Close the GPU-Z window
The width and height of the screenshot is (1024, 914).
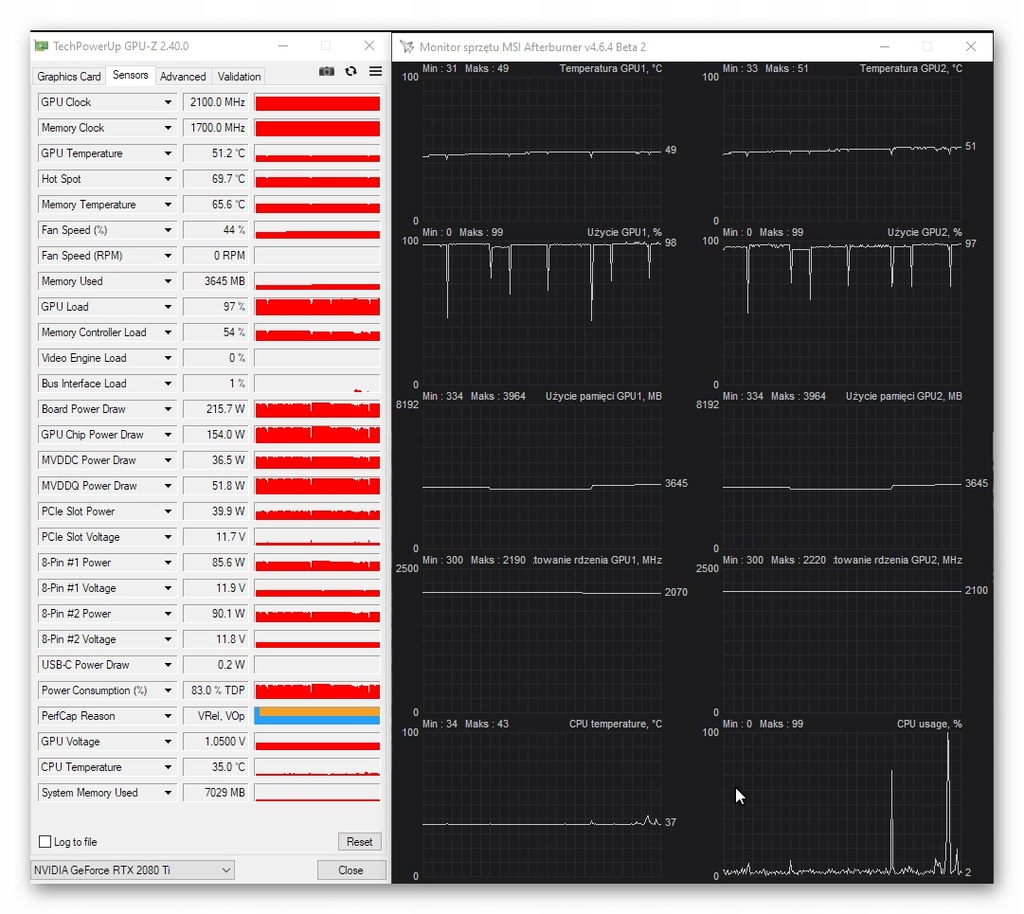point(369,46)
